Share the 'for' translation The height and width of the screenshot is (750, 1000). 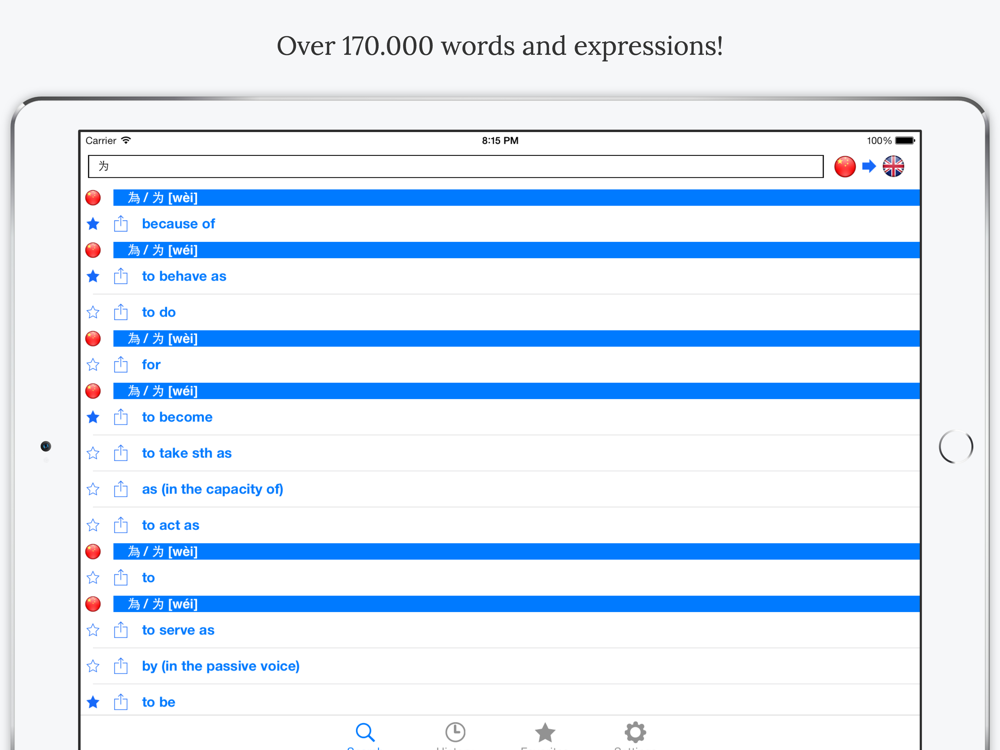121,364
